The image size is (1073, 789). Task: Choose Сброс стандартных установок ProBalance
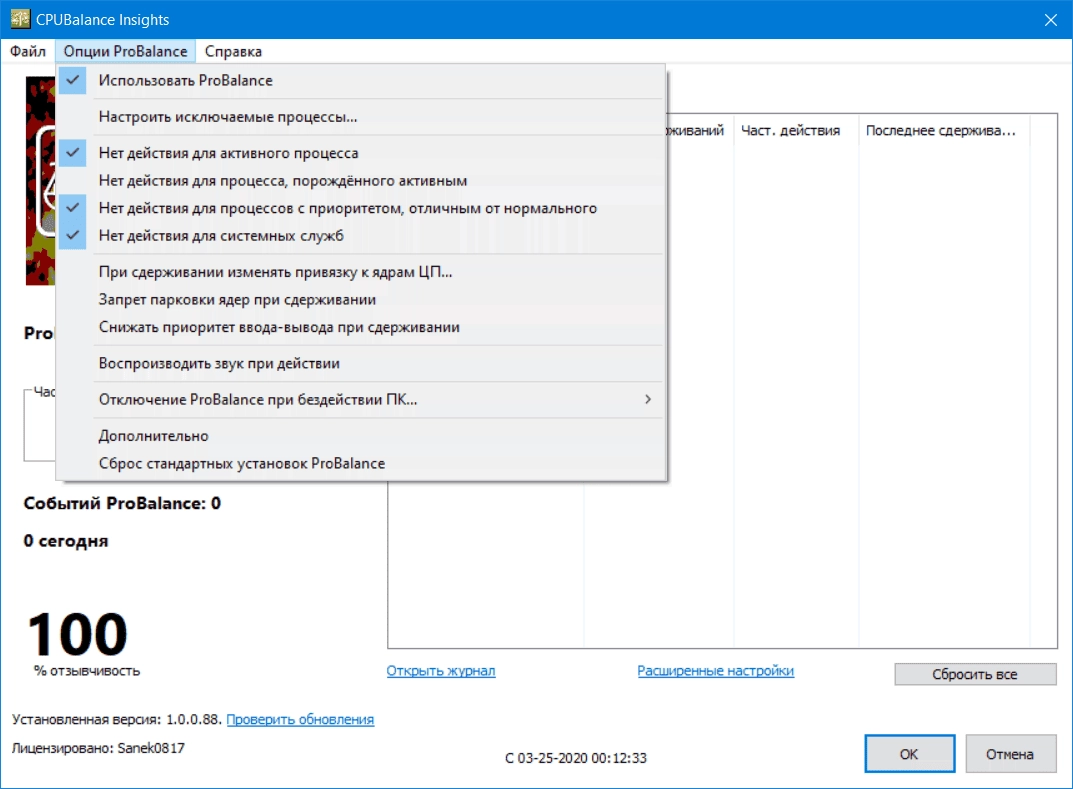tap(361, 463)
